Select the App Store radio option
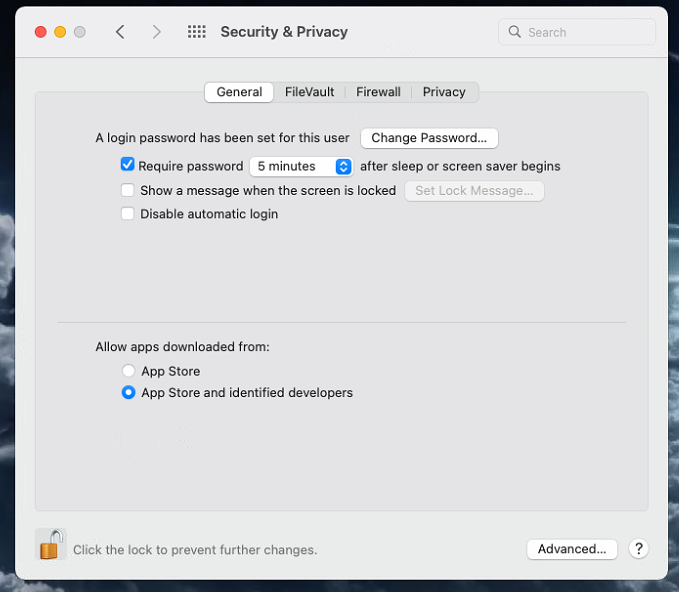The image size is (679, 592). tap(128, 371)
